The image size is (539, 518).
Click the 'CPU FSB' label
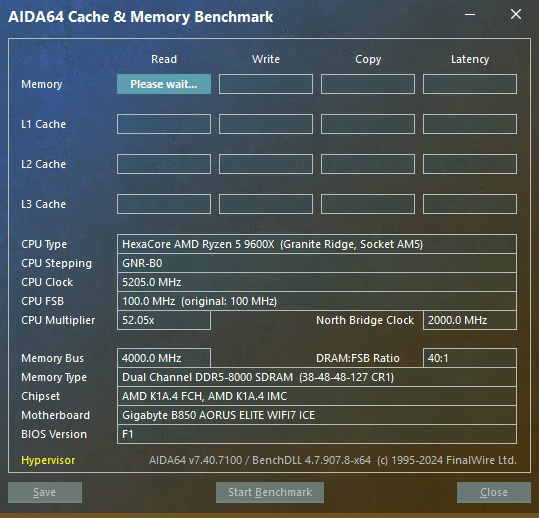(43, 301)
